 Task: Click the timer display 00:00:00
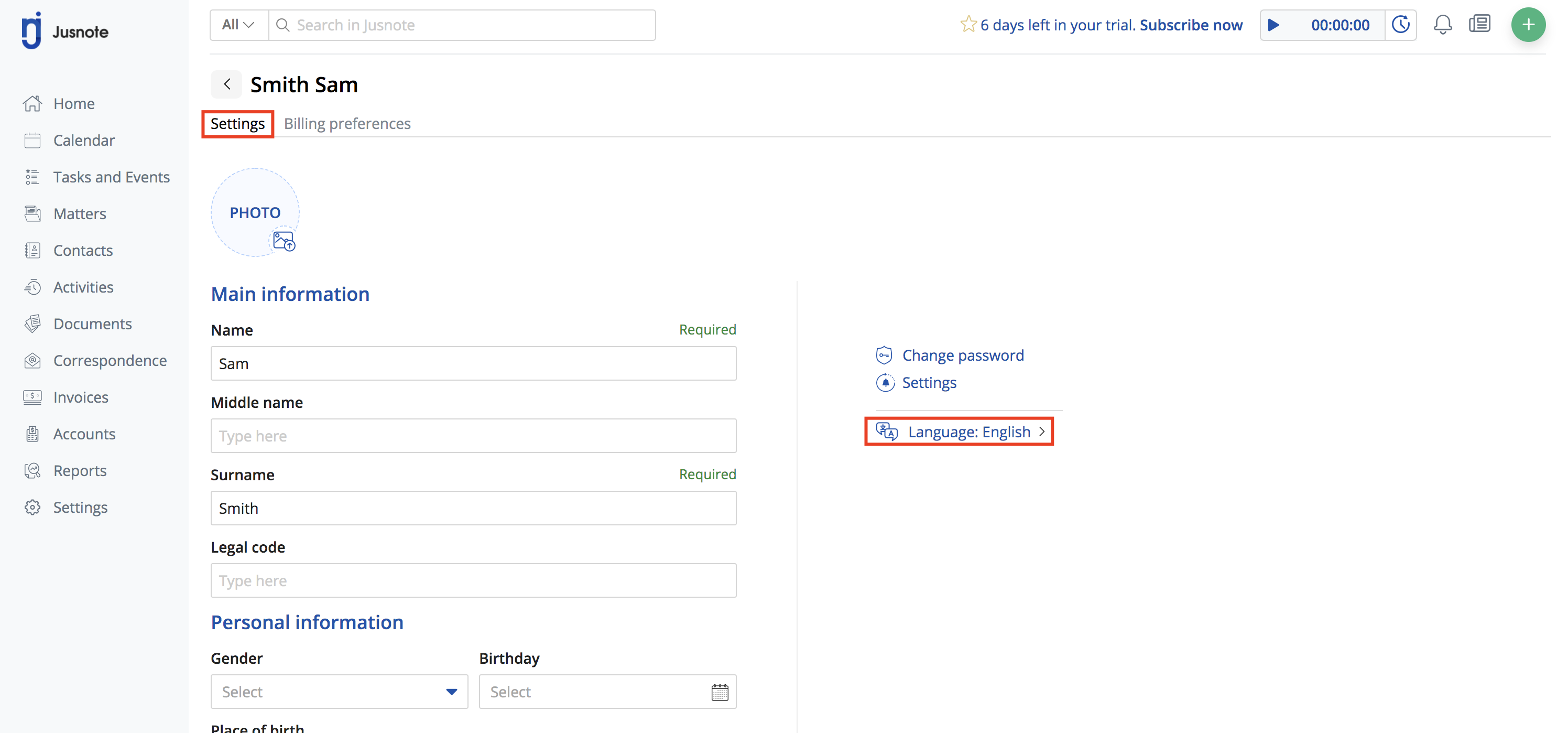click(1340, 25)
